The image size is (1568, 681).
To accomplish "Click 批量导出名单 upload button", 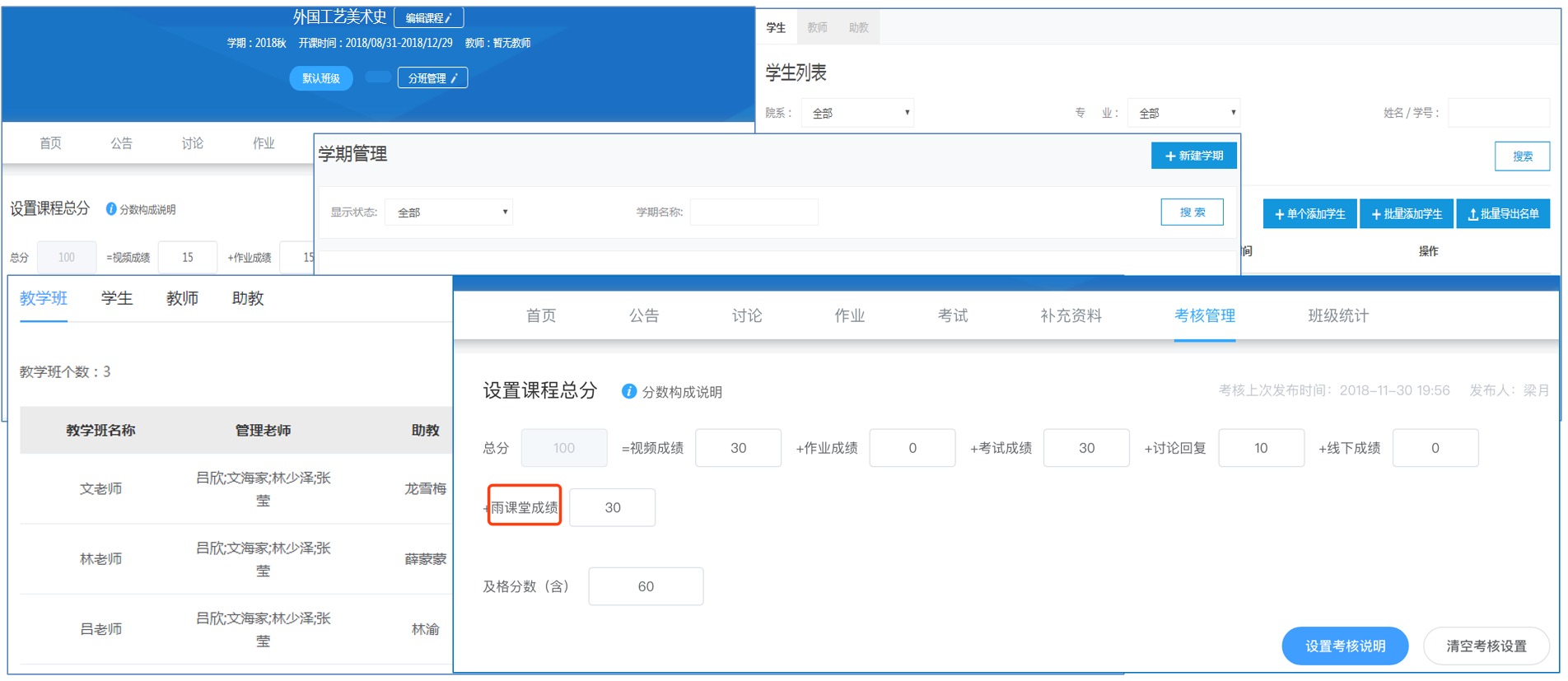I will coord(1504,214).
